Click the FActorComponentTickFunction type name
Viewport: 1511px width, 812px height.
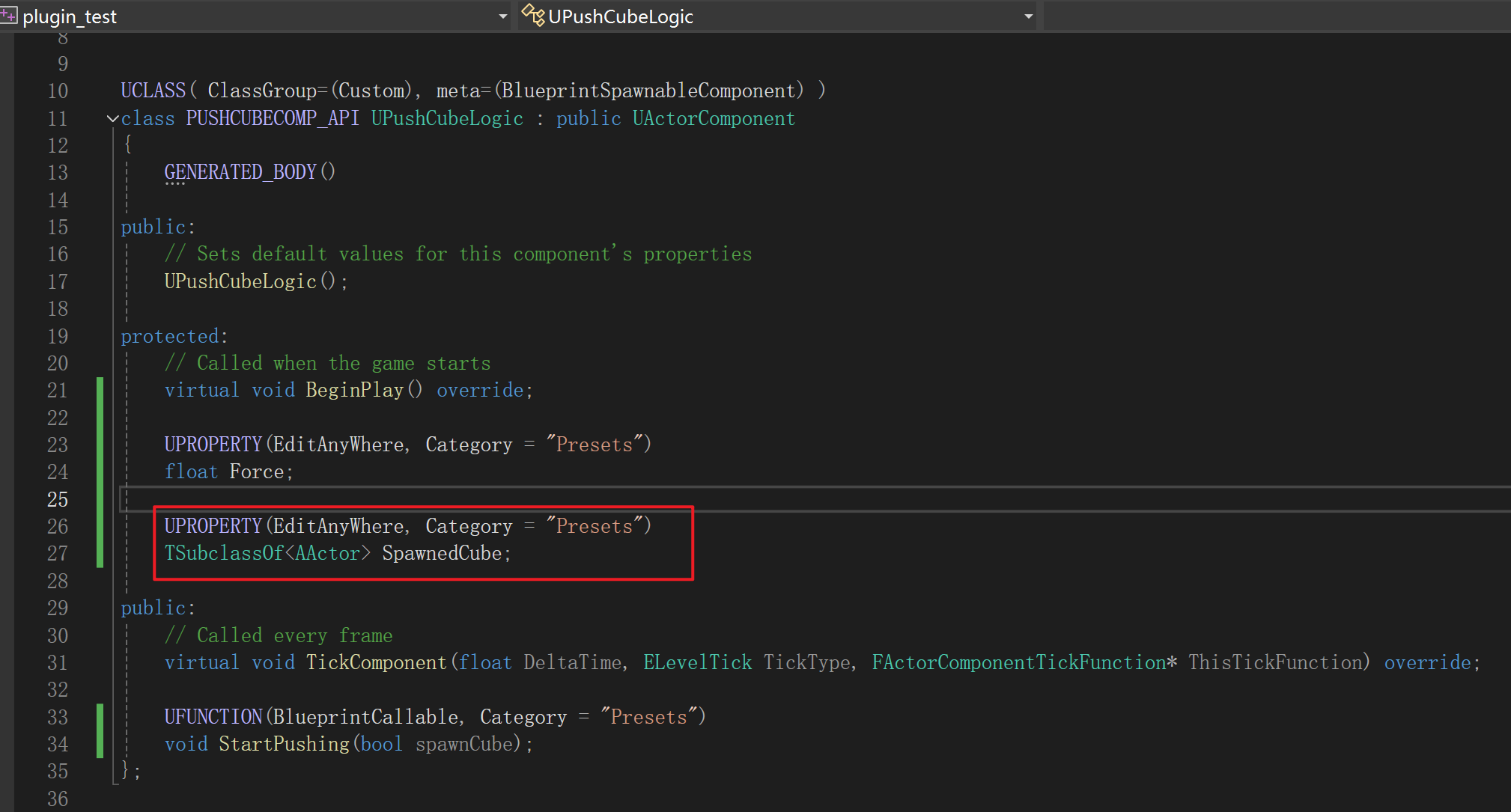[x=1018, y=662]
